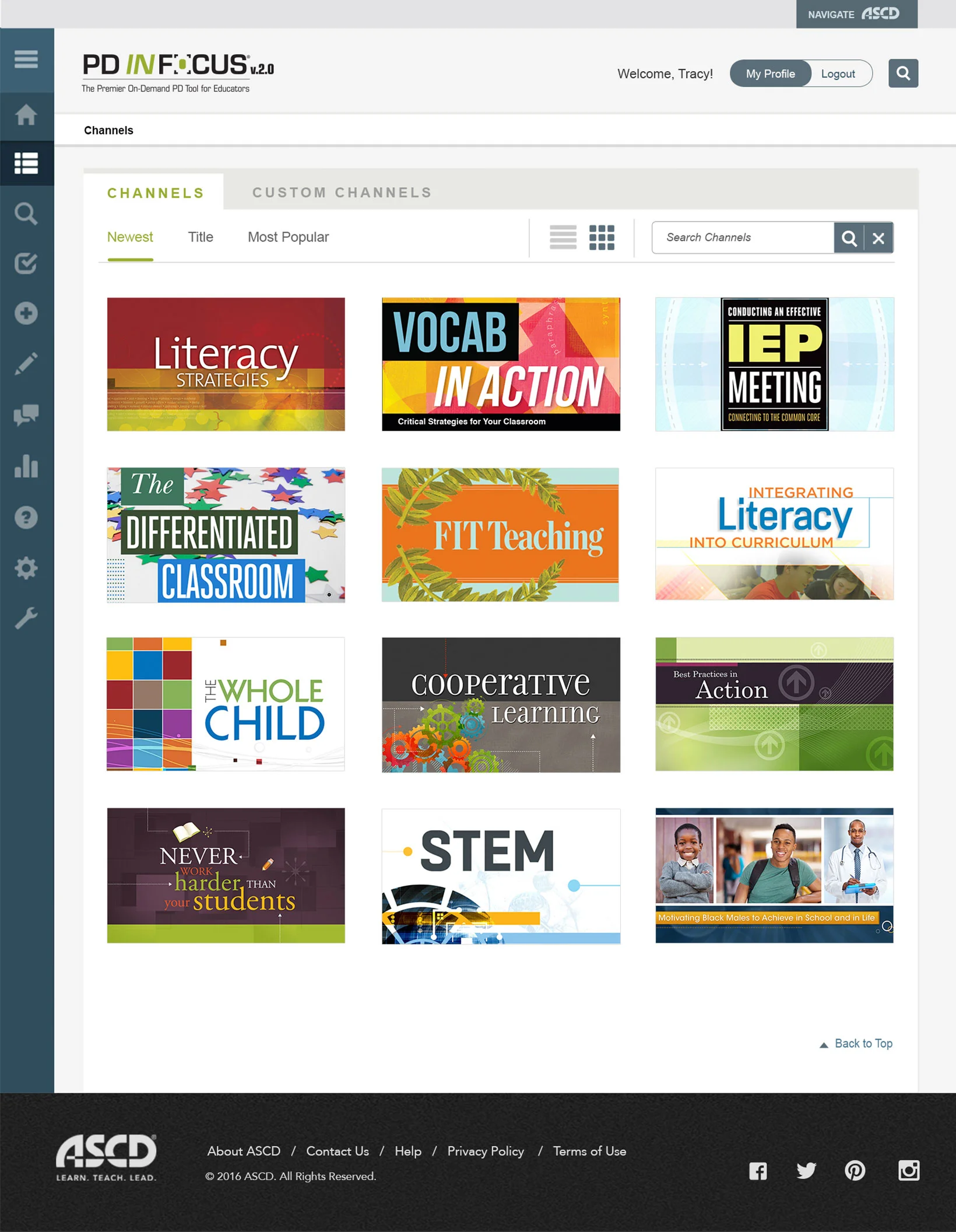Click the header search magnifier button
956x1232 pixels.
(903, 73)
